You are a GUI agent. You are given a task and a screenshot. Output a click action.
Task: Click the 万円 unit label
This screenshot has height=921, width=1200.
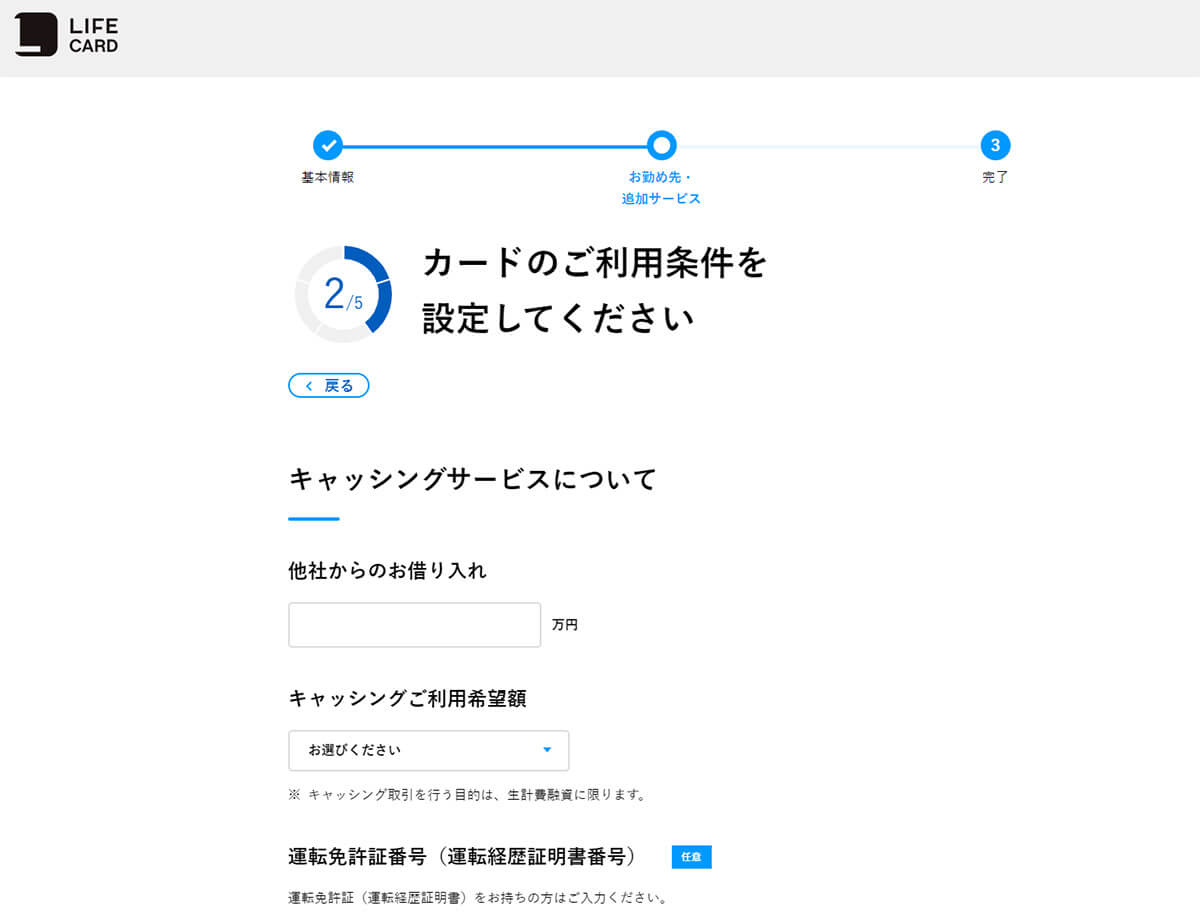tap(565, 625)
